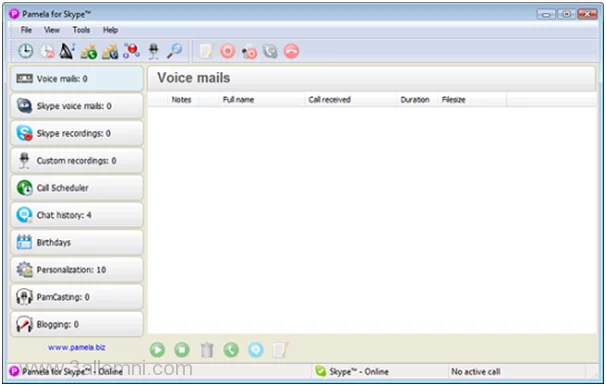Open the Custom recordings: 0 section
The image size is (606, 386).
[77, 161]
